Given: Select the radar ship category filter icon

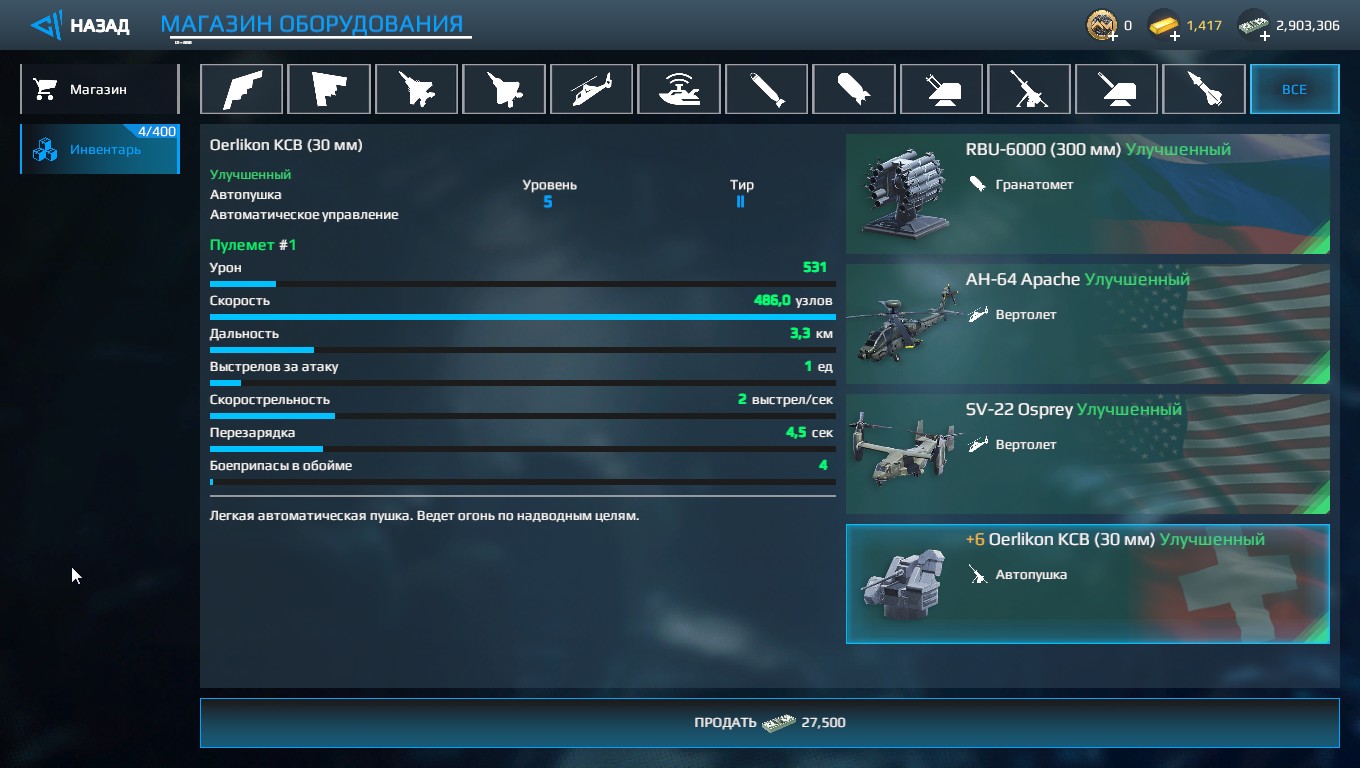Looking at the screenshot, I should click(x=679, y=89).
